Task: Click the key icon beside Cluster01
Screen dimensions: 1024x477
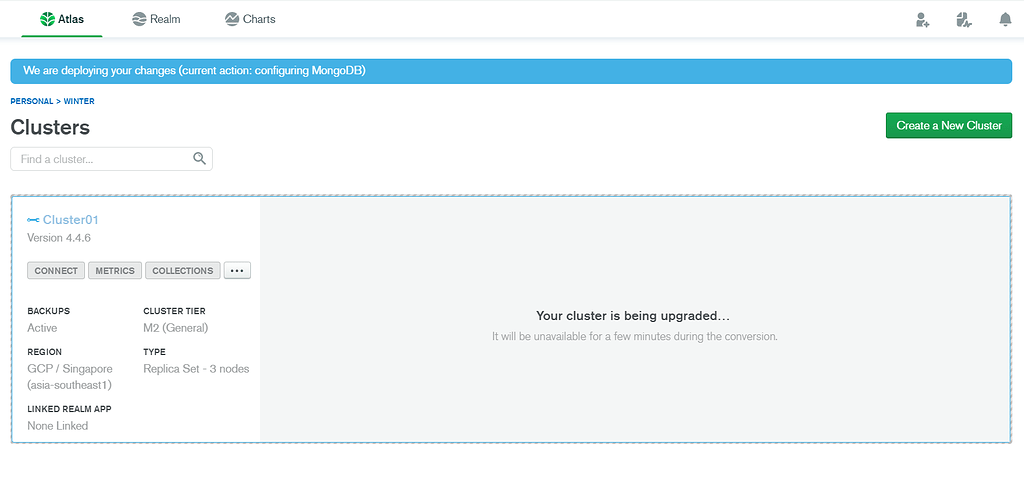Action: point(33,220)
